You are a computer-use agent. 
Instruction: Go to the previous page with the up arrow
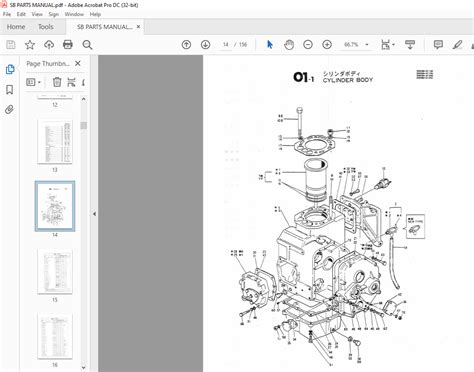click(186, 45)
